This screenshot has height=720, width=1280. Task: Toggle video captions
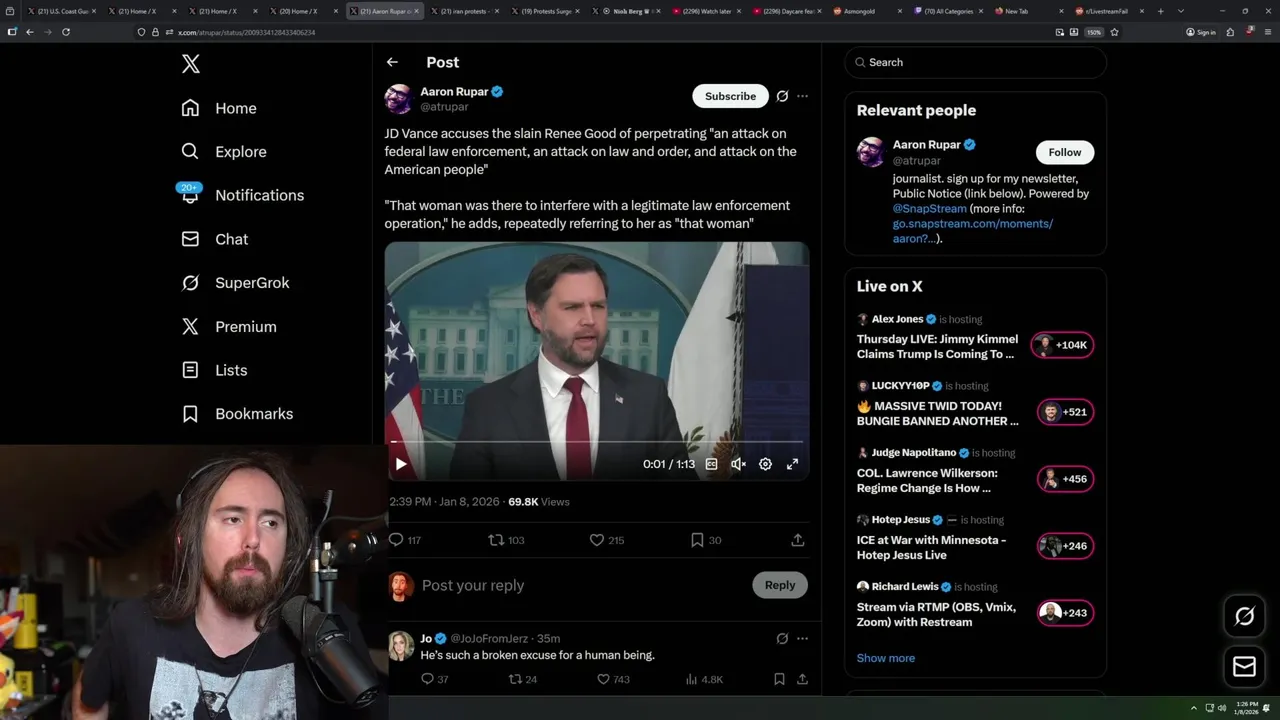pos(711,464)
